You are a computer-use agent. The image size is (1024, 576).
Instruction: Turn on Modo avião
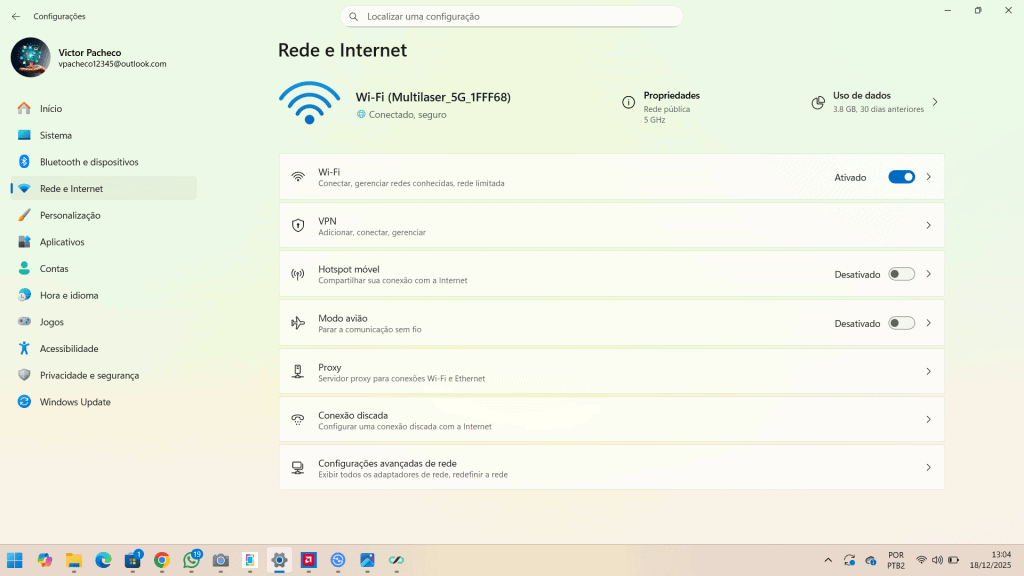[x=901, y=322]
